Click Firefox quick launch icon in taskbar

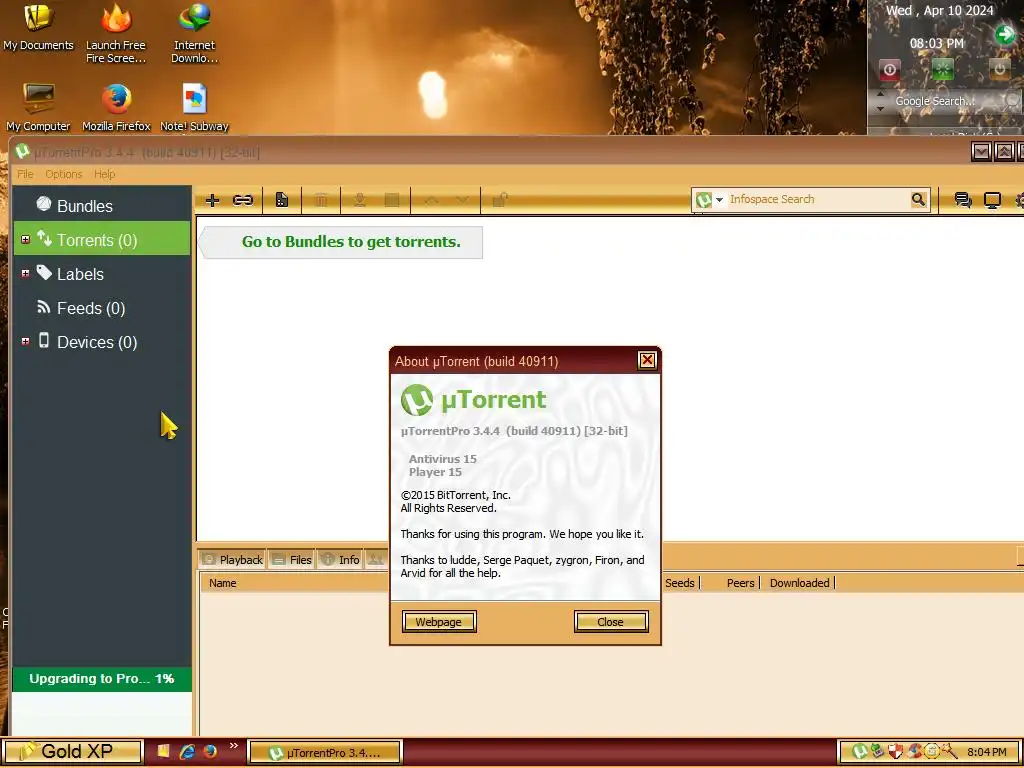tap(210, 752)
